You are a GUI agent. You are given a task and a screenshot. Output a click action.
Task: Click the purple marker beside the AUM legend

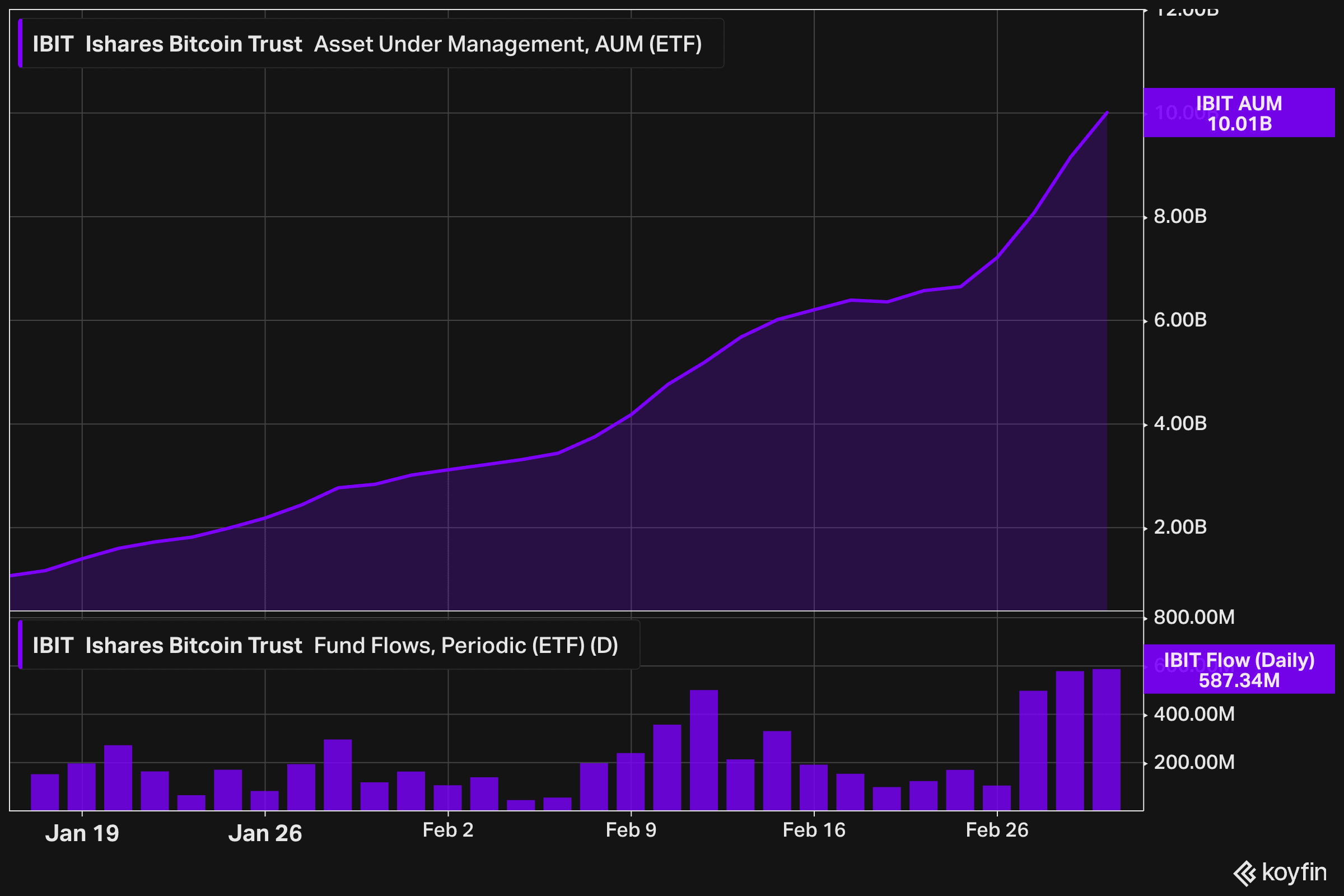click(21, 44)
